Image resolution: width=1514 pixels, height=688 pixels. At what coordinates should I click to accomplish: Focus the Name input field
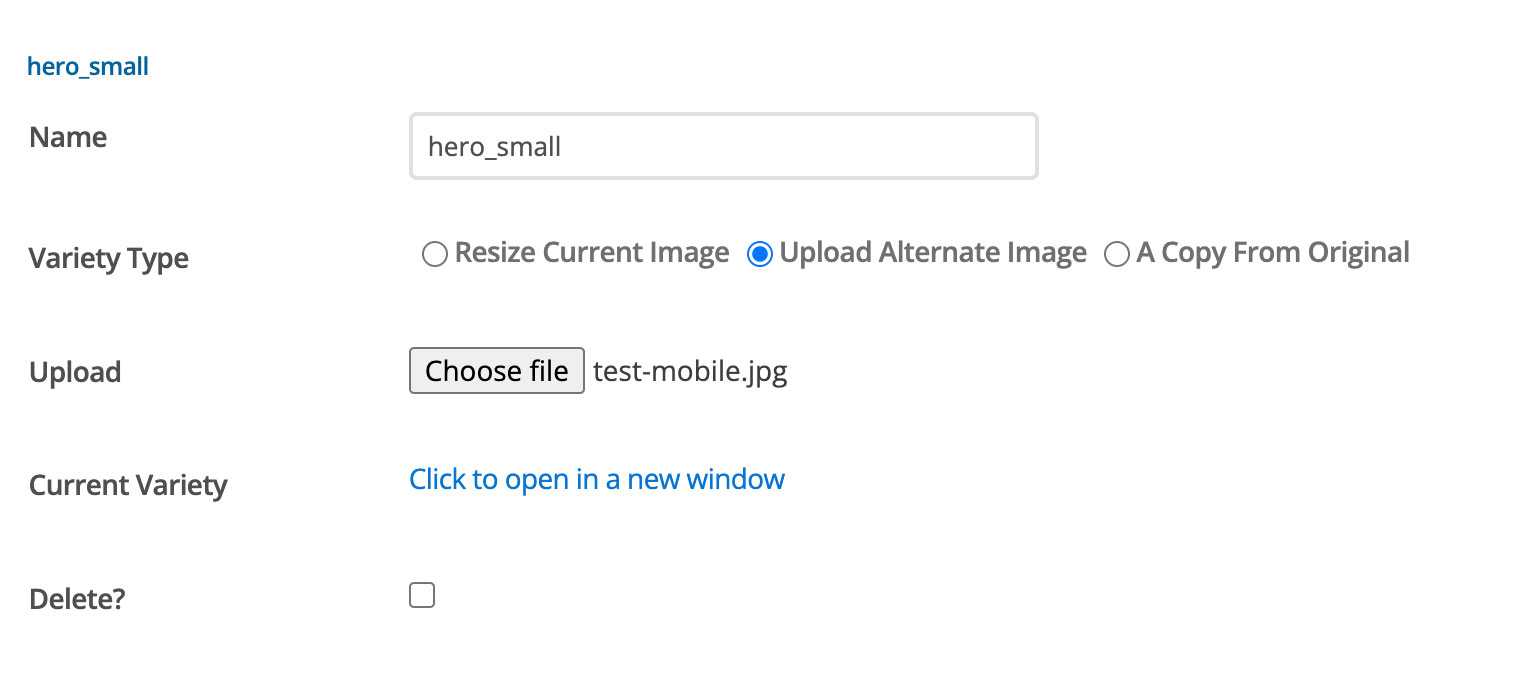[x=723, y=146]
